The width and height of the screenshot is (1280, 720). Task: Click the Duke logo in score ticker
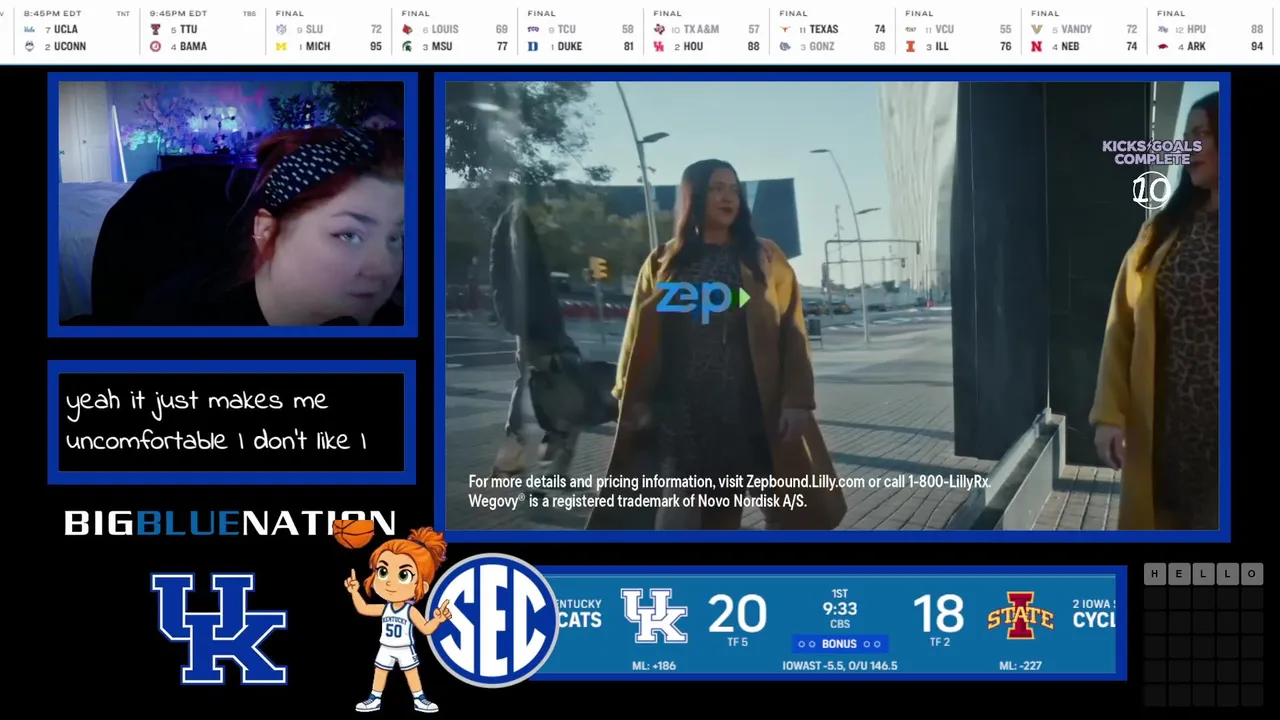pyautogui.click(x=533, y=46)
